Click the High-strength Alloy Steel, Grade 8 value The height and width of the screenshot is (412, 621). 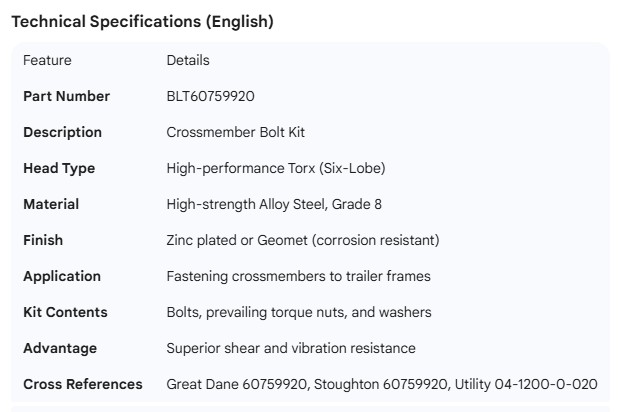(274, 204)
